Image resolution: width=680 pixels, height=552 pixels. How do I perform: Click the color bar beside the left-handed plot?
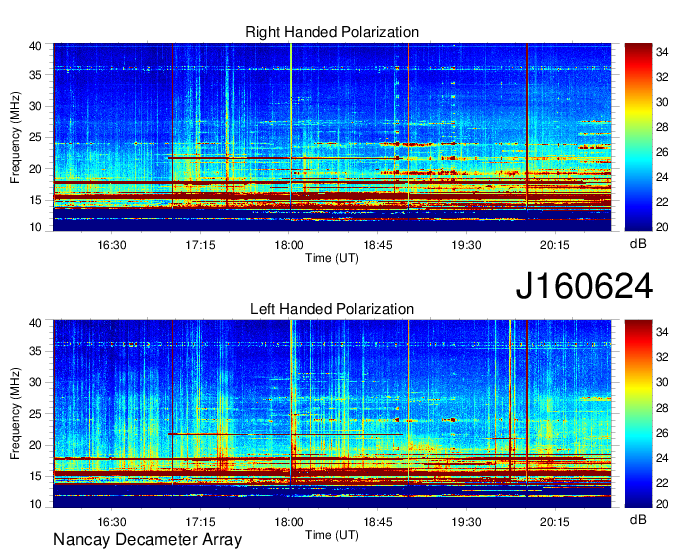pyautogui.click(x=638, y=414)
